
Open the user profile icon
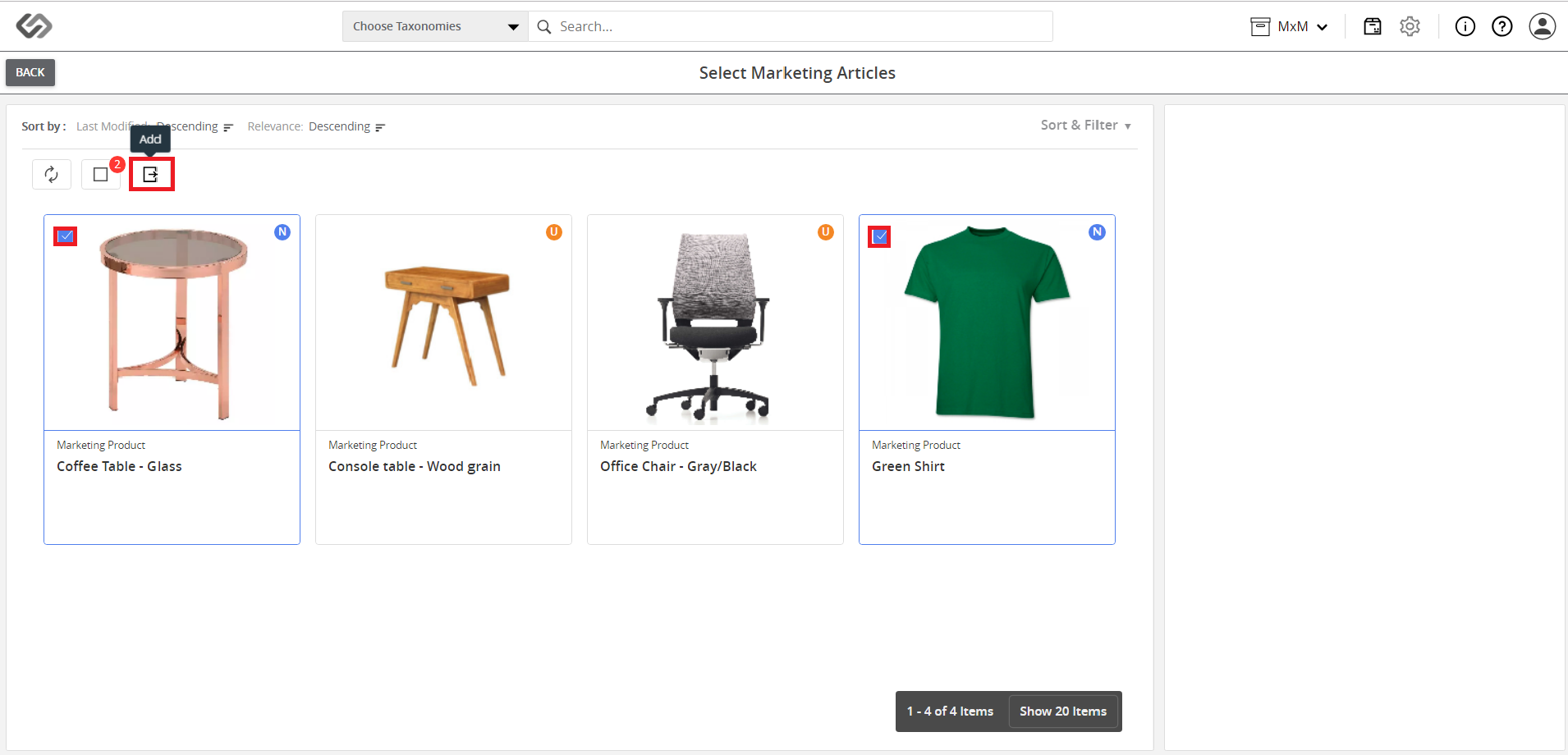pyautogui.click(x=1543, y=26)
